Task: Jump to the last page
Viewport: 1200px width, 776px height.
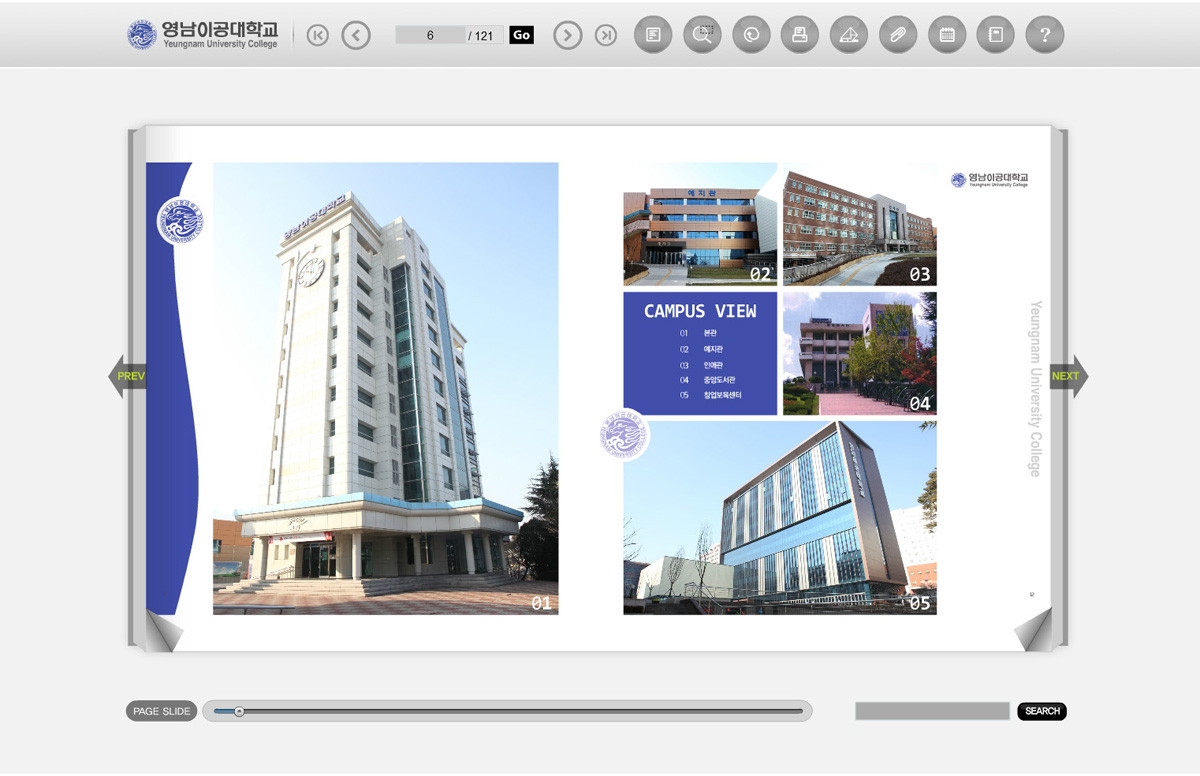Action: pyautogui.click(x=606, y=36)
